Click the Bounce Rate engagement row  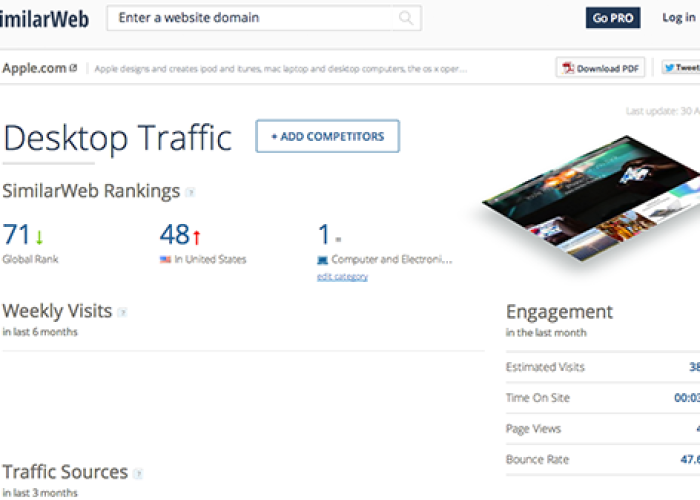coord(602,460)
